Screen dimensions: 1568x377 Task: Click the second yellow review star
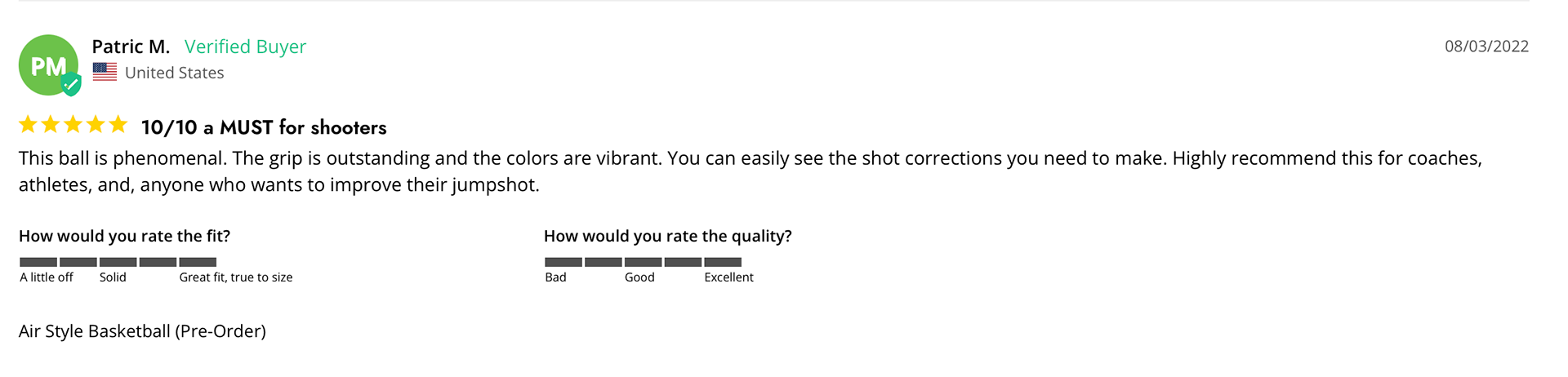[51, 125]
